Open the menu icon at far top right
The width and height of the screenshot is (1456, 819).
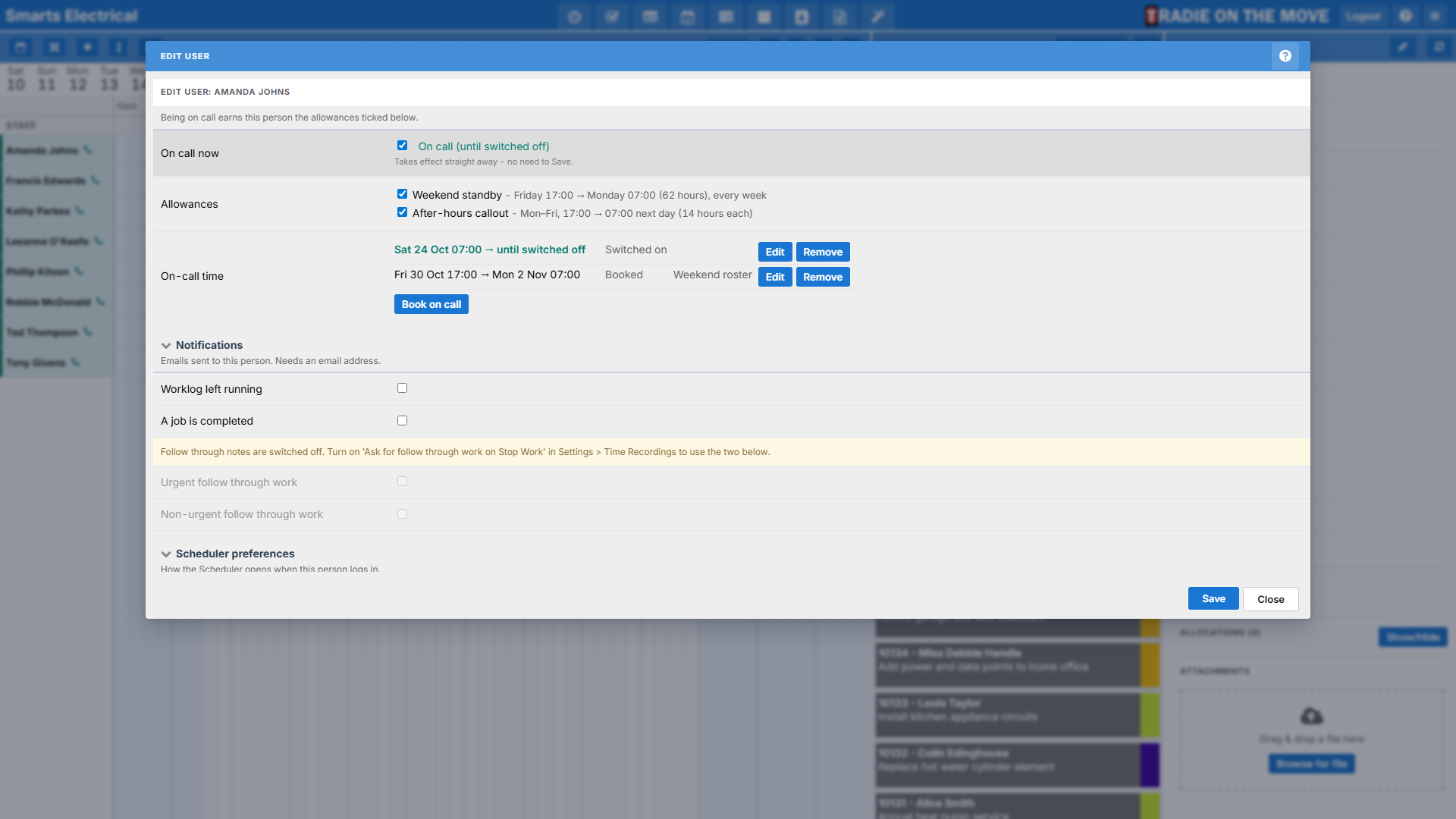click(1435, 16)
